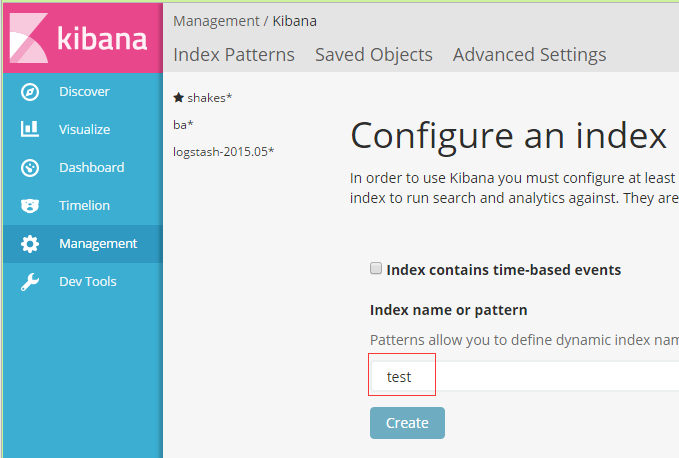Select the logstash-2015.05* index pattern

coord(223,152)
